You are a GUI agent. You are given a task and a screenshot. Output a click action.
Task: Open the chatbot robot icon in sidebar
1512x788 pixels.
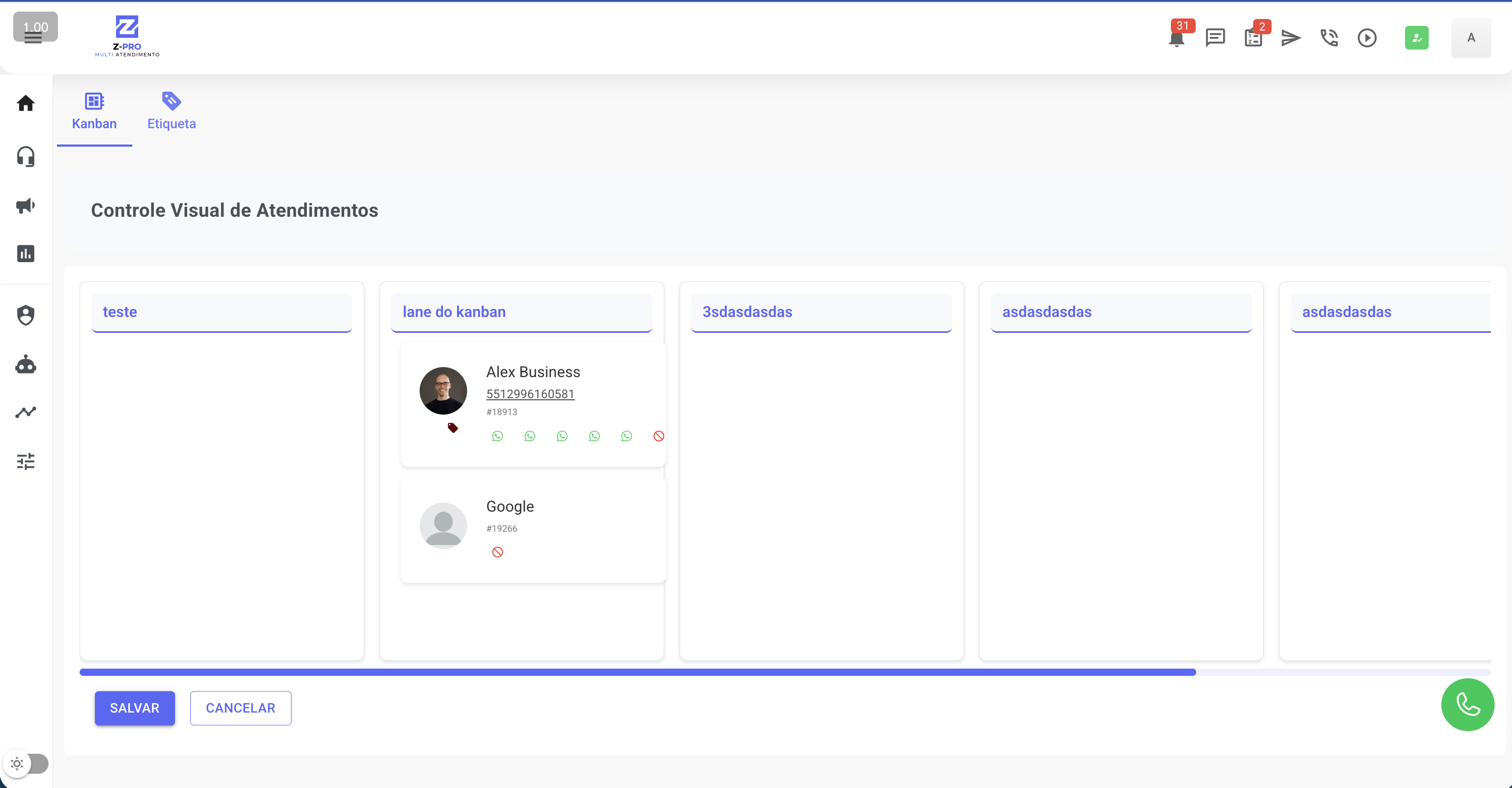pos(26,364)
